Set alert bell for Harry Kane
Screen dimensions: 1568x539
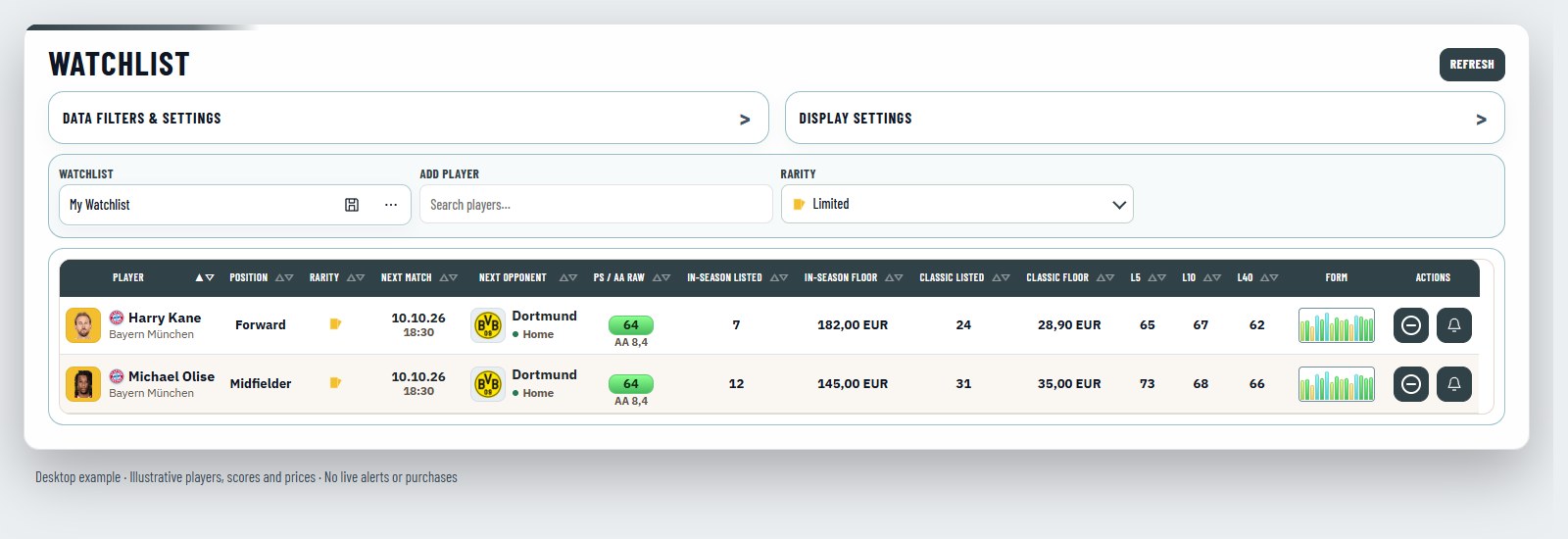pyautogui.click(x=1454, y=325)
